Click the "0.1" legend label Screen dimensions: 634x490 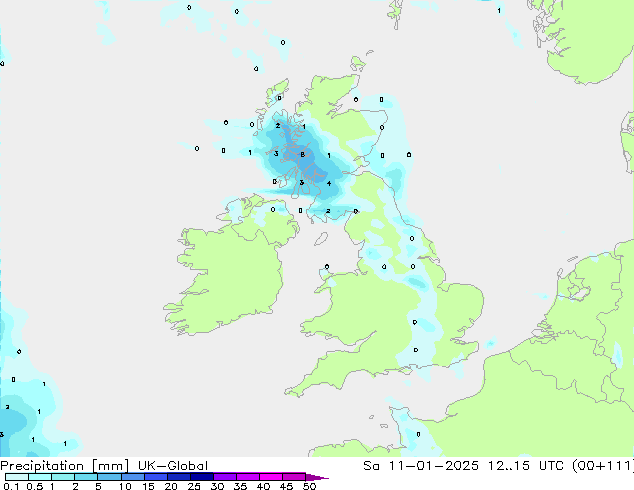[x=11, y=486]
